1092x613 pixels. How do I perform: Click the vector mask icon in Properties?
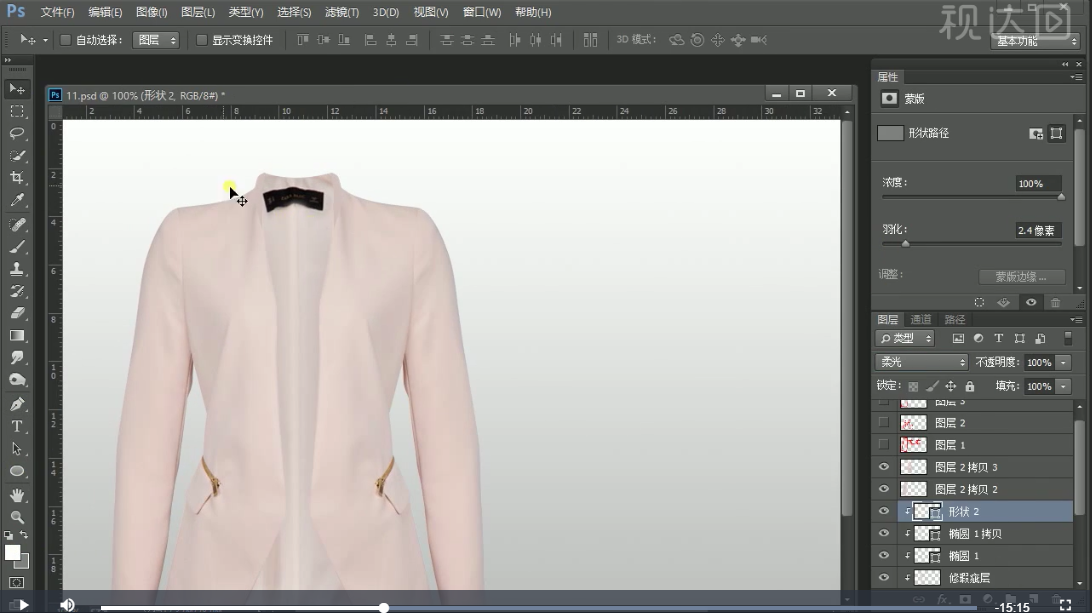pos(1056,133)
